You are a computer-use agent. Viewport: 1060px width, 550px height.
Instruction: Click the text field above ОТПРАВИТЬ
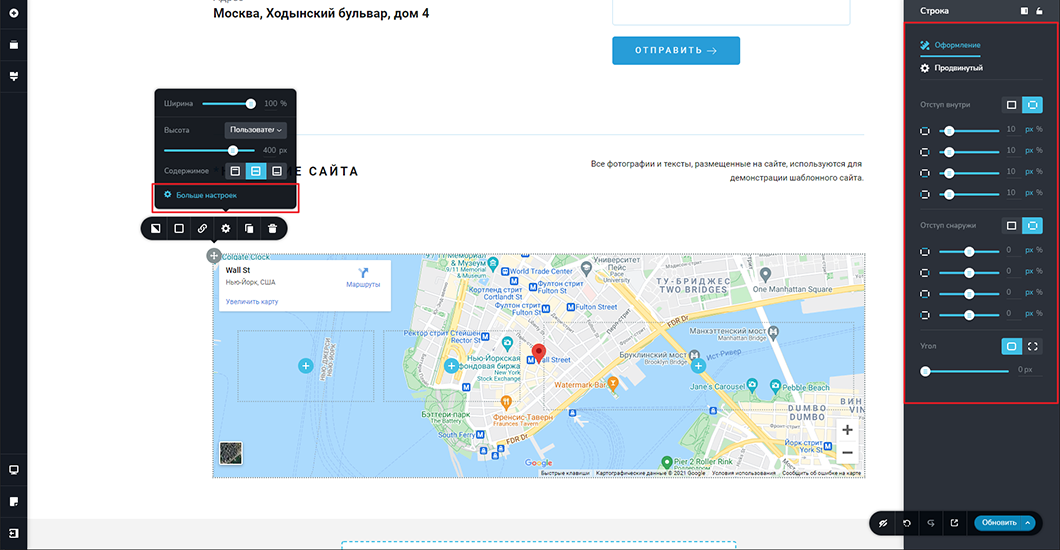(x=731, y=12)
